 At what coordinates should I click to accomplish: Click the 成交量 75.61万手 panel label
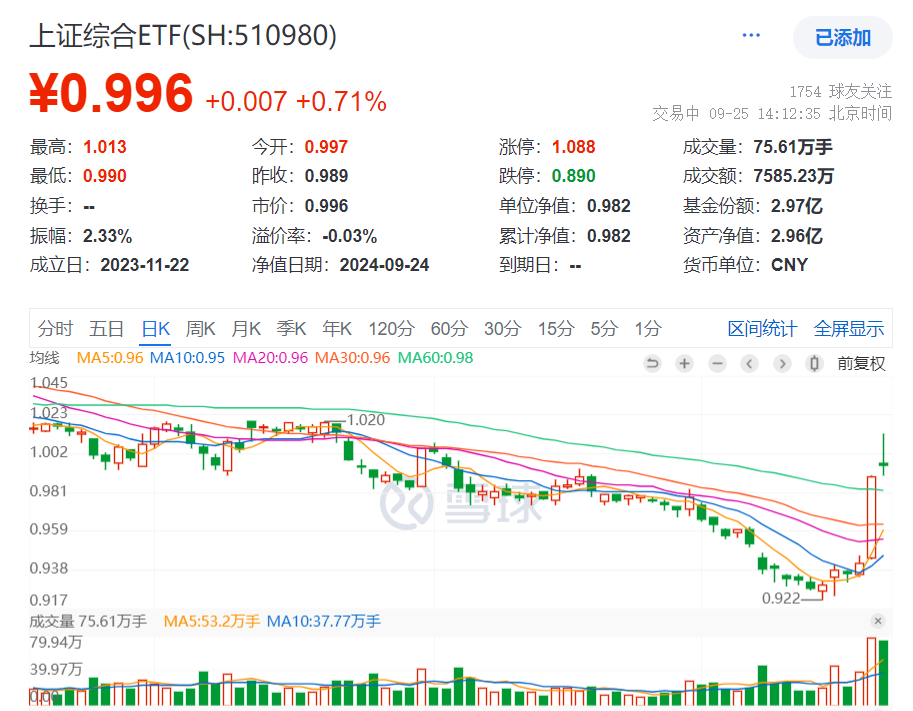pyautogui.click(x=88, y=621)
